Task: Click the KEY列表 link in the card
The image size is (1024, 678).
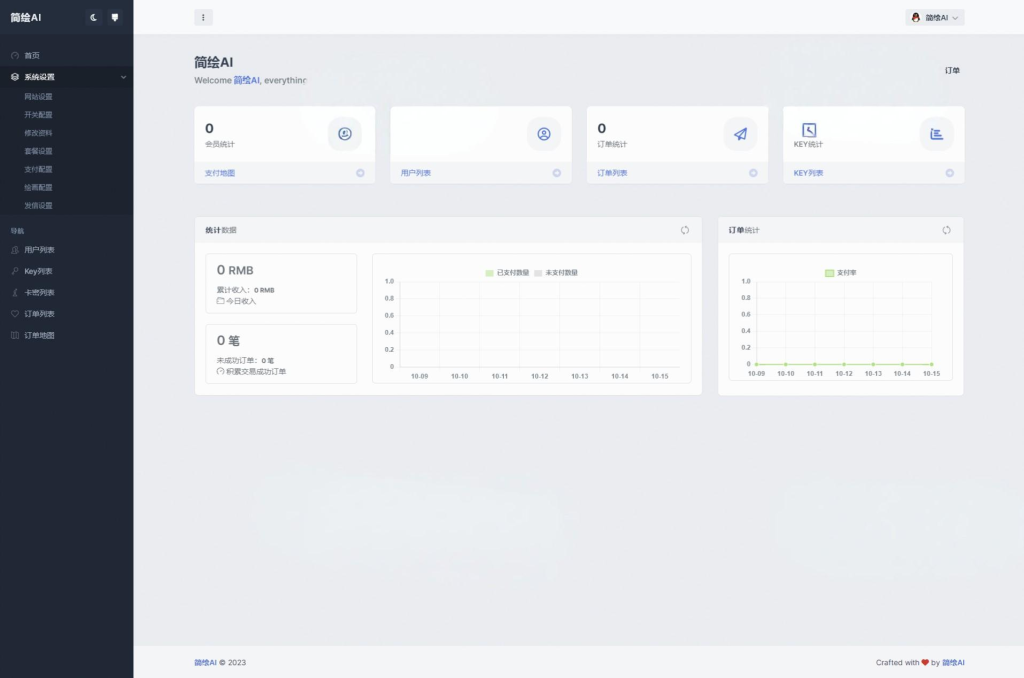Action: (x=808, y=173)
